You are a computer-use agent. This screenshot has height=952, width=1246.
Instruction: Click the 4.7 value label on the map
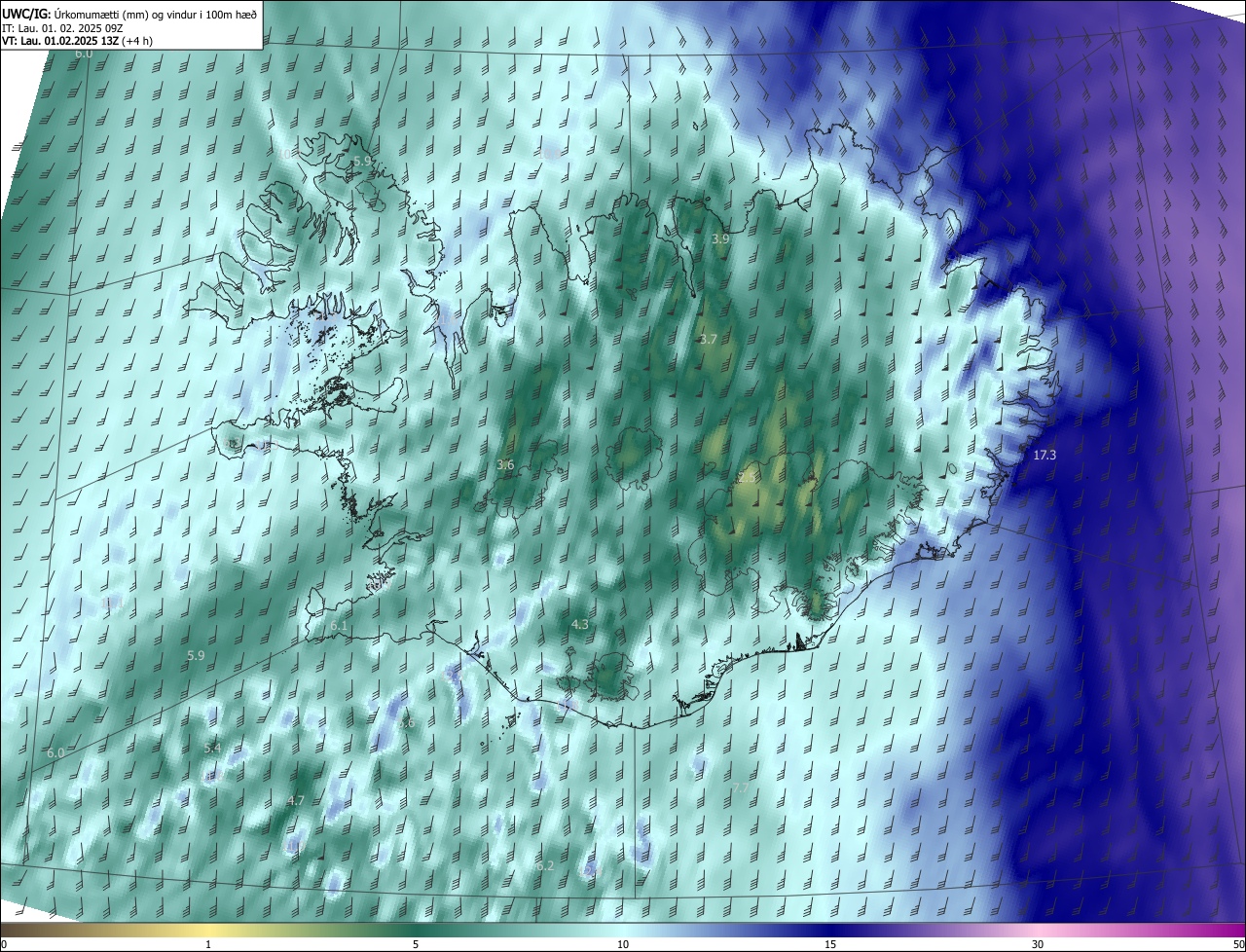pos(296,800)
